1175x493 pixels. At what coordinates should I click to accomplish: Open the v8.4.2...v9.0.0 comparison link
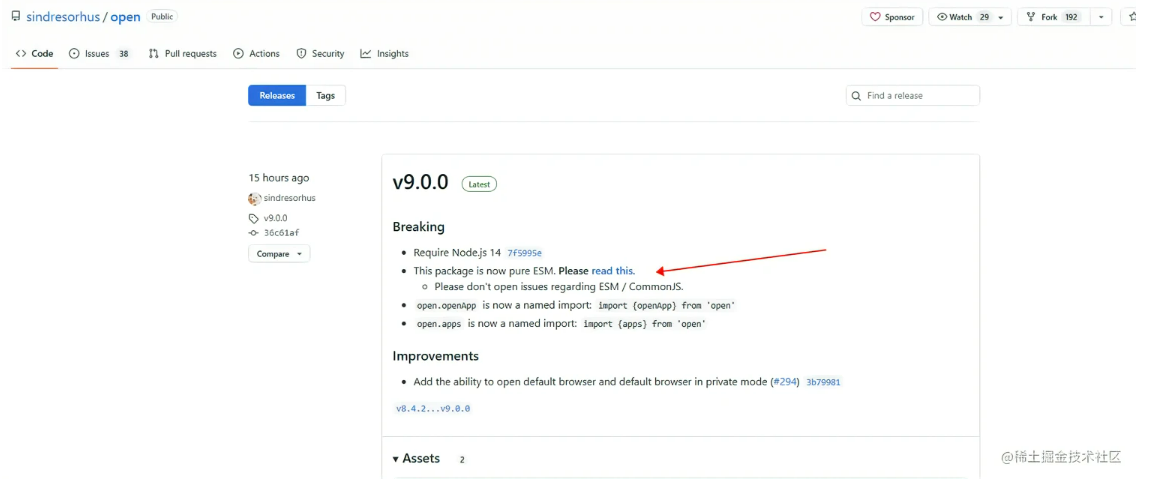tap(433, 409)
